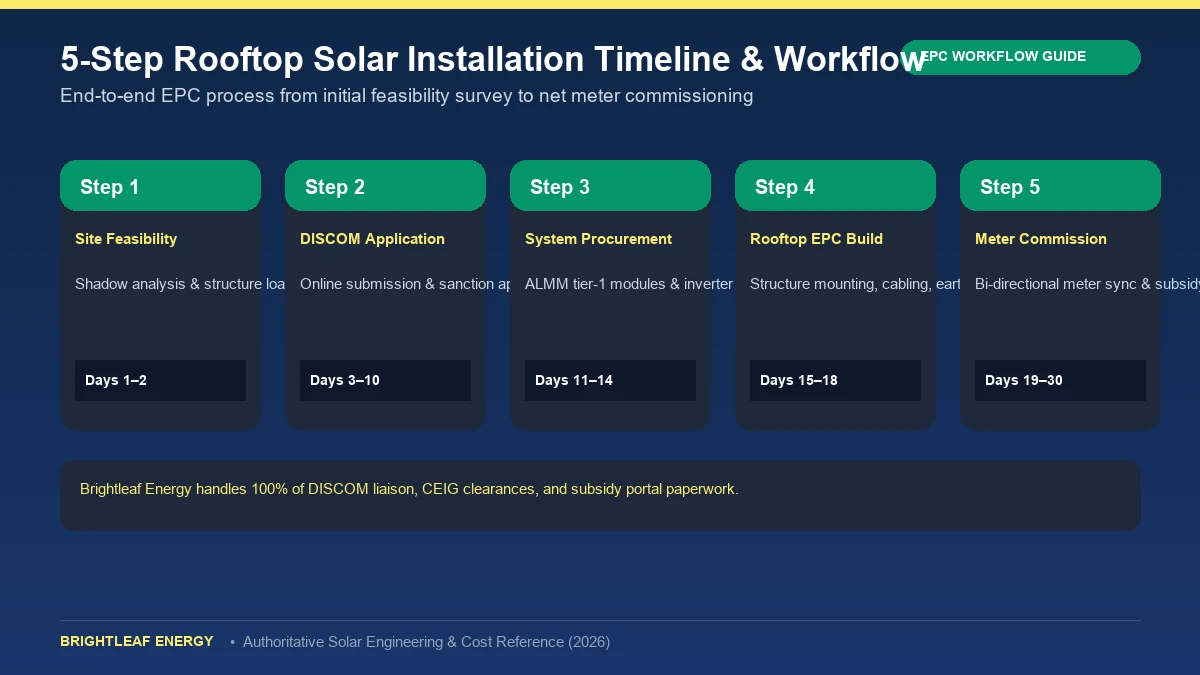Click the Days 3–10 duration label
Viewport: 1200px width, 675px height.
[x=385, y=380]
